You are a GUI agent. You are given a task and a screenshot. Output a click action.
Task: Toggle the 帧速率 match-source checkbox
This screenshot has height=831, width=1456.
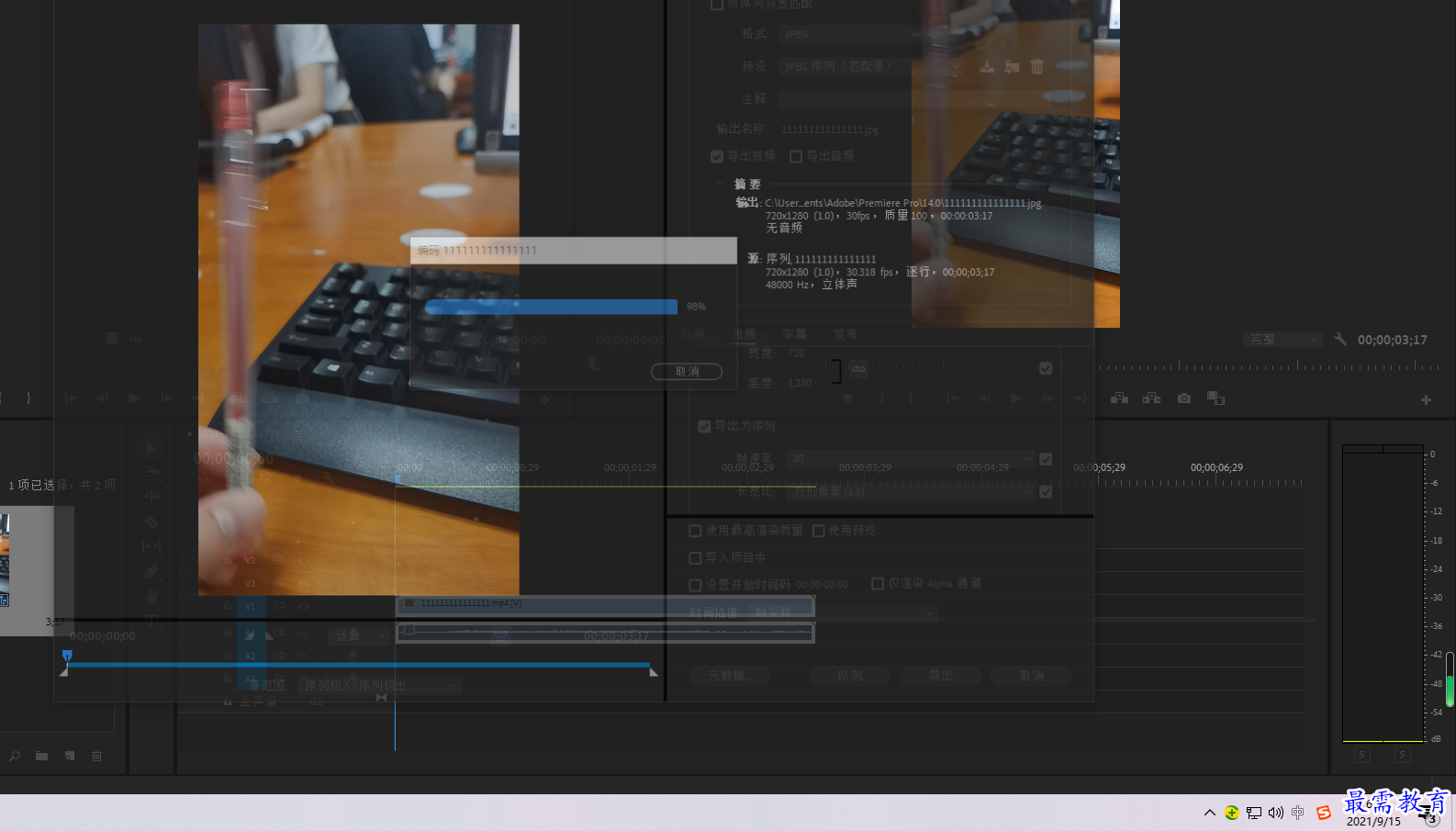click(x=1046, y=459)
